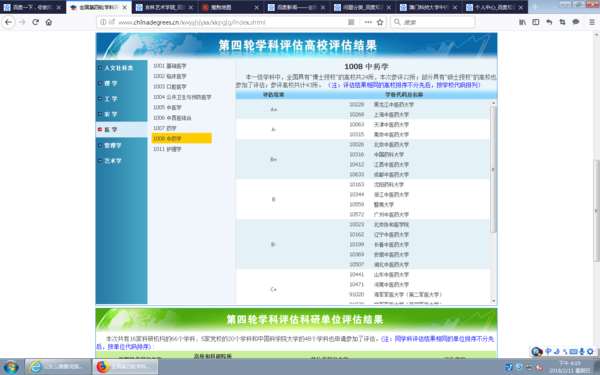Open the browser home page icon
Image resolution: width=600 pixels, height=375 pixels.
pos(49,22)
